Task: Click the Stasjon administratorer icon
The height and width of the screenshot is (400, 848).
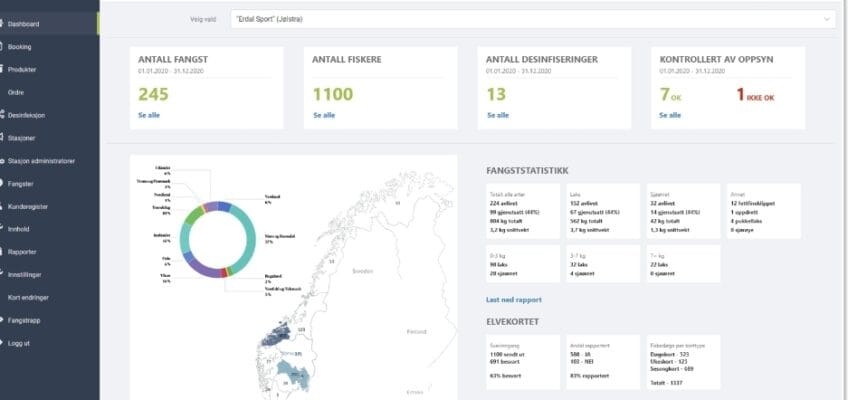Action: pos(4,161)
